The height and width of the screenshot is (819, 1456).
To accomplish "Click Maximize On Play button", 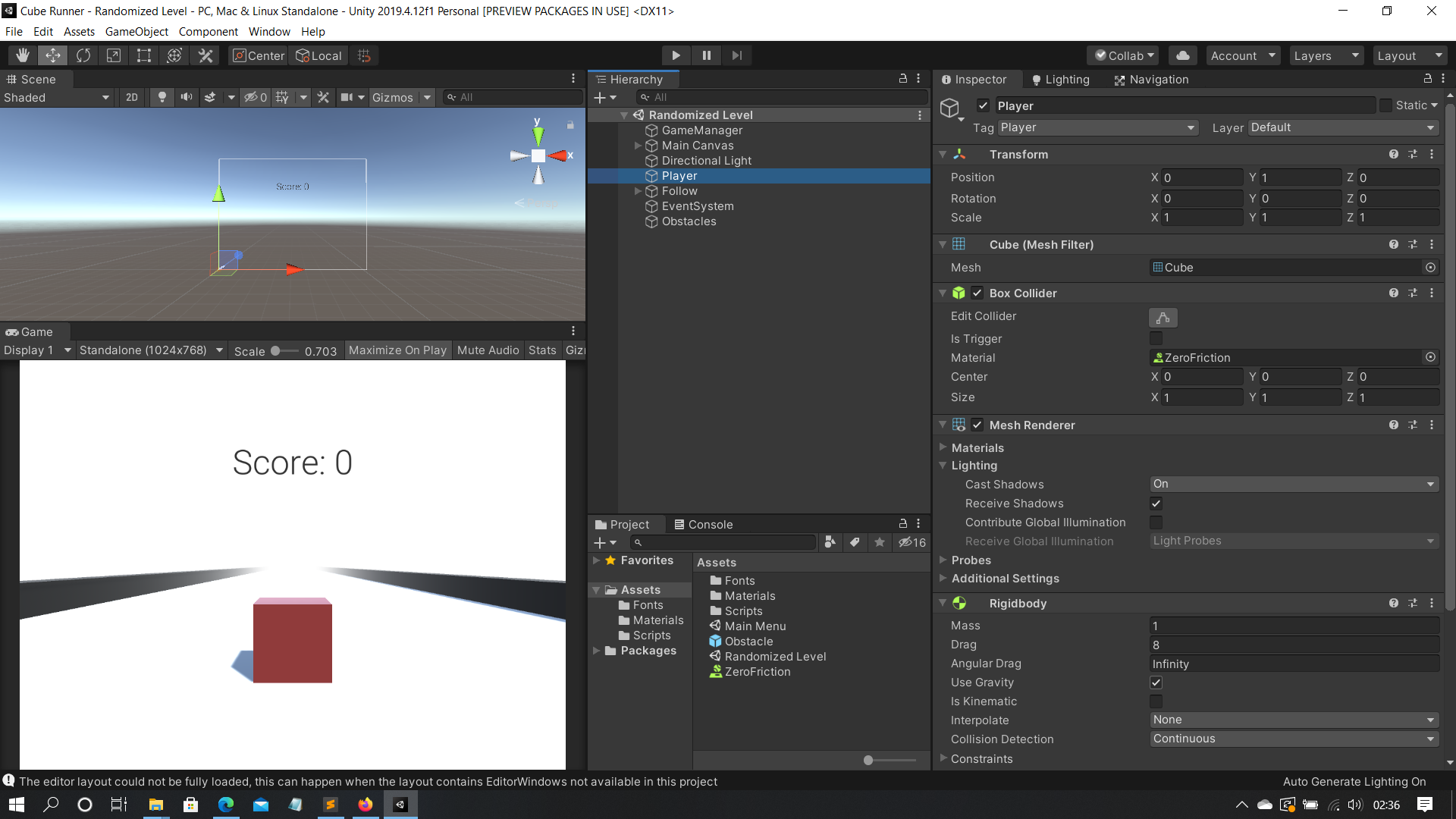I will click(397, 350).
